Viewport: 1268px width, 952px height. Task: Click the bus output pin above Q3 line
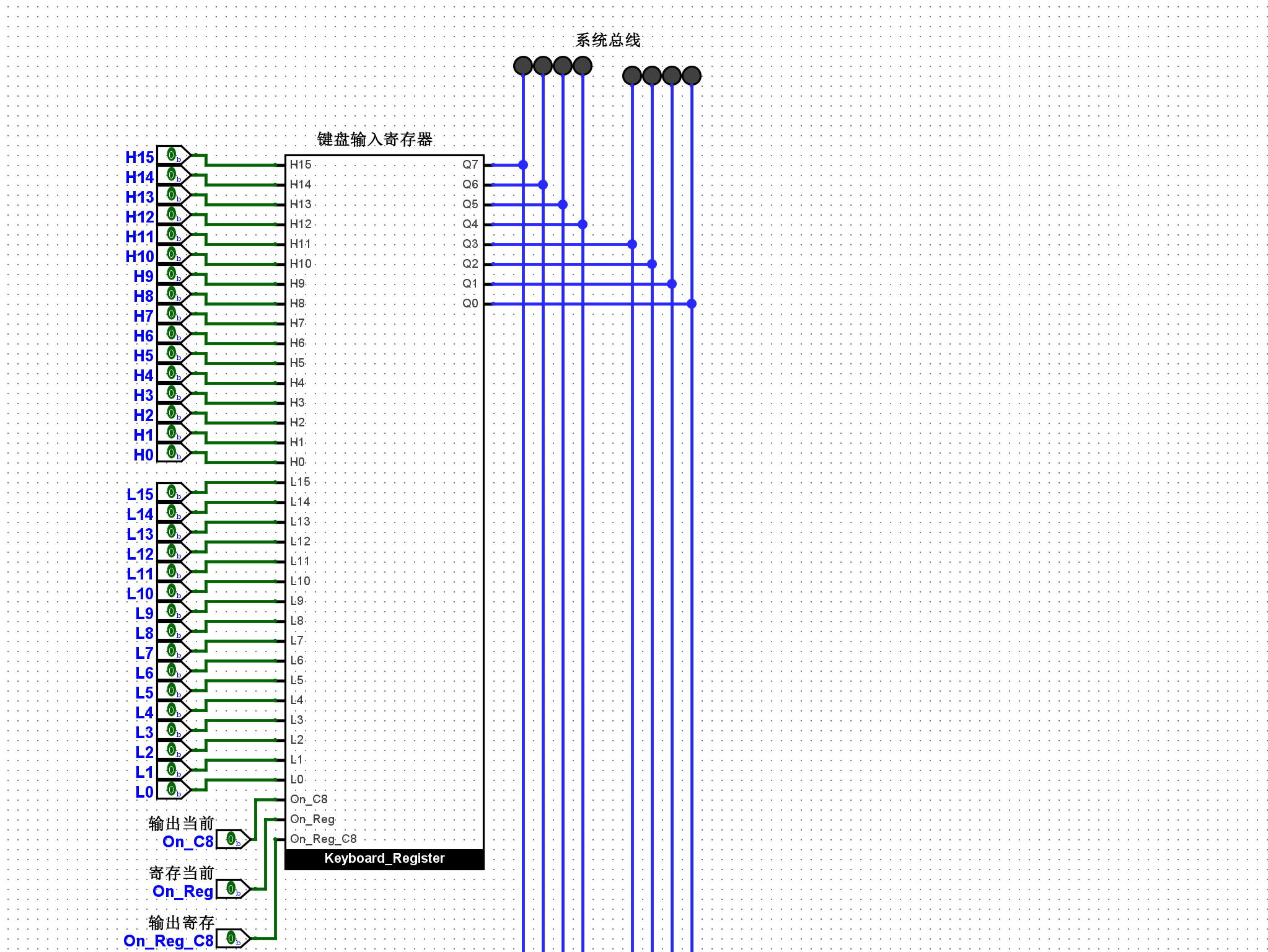coord(632,76)
